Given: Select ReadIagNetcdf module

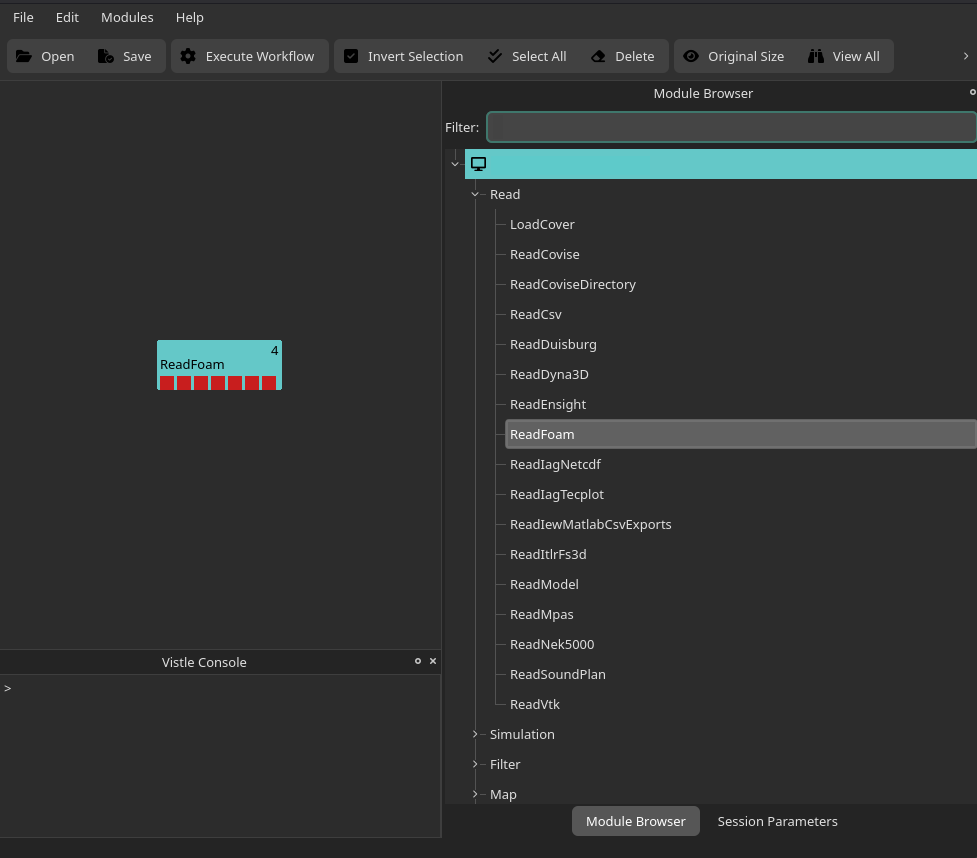Looking at the screenshot, I should 555,464.
